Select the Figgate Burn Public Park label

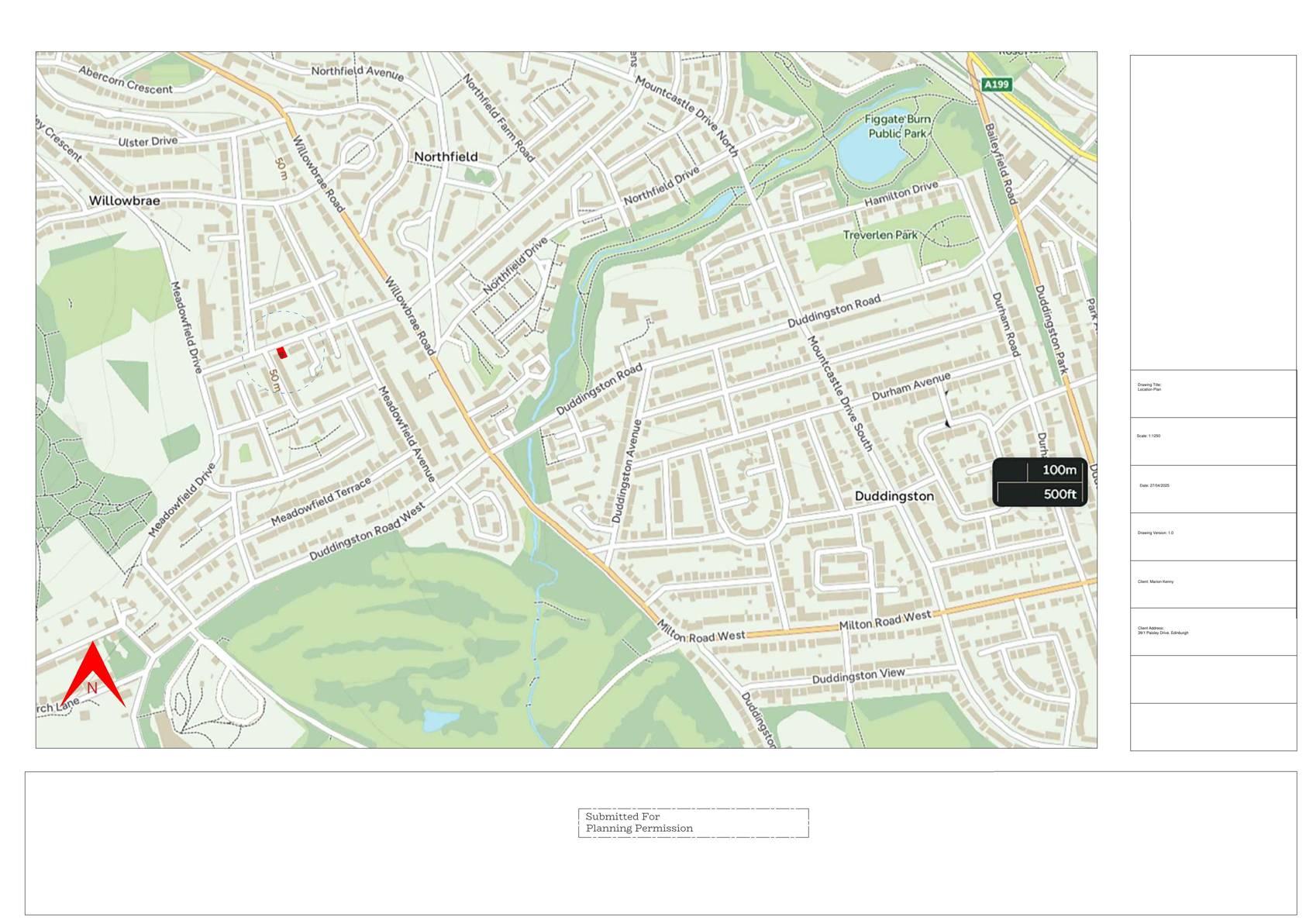[x=898, y=126]
